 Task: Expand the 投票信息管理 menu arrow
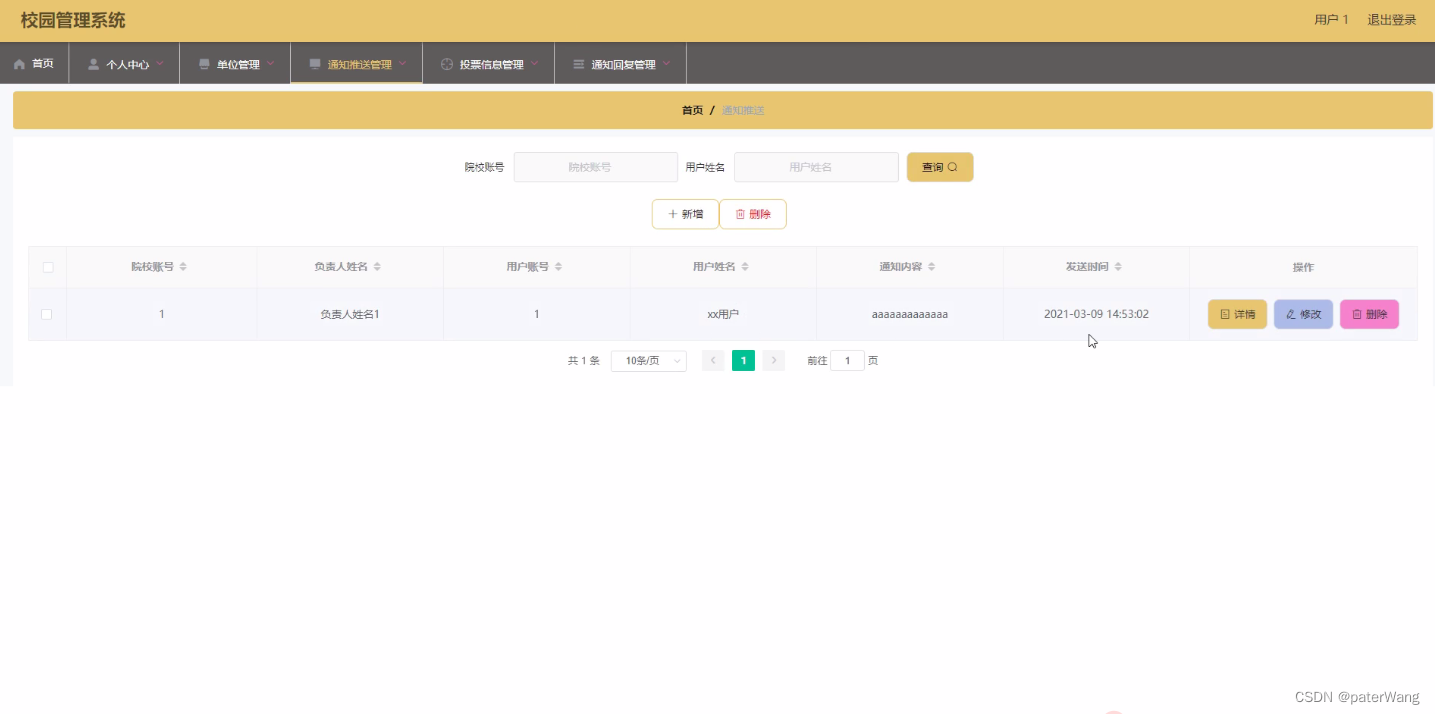[534, 63]
